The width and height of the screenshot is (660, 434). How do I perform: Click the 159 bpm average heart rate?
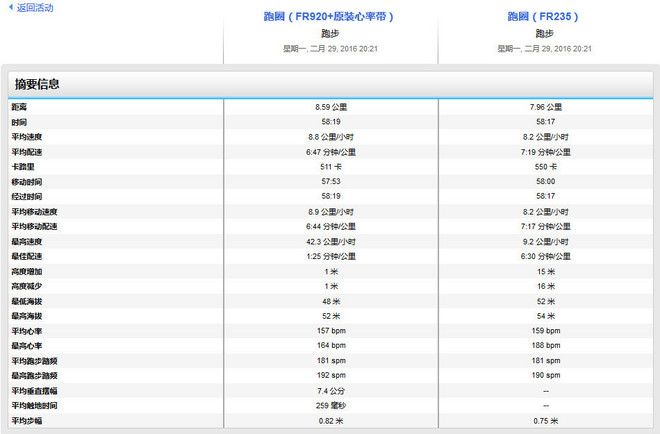(x=546, y=331)
